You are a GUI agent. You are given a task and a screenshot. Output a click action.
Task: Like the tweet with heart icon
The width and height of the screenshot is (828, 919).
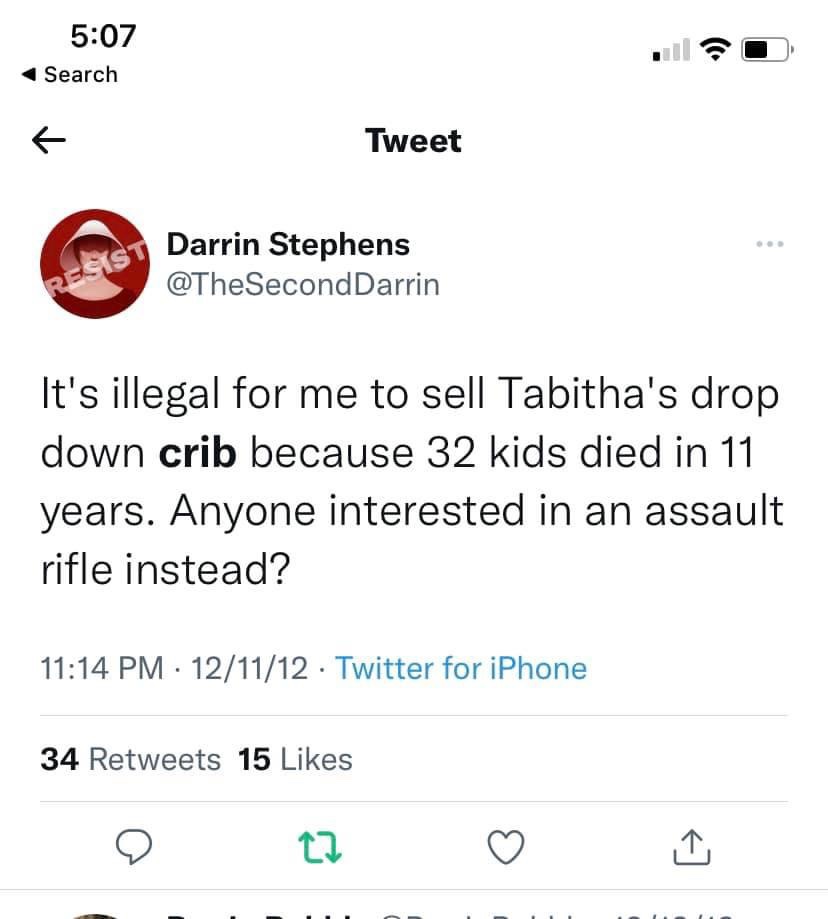coord(506,846)
